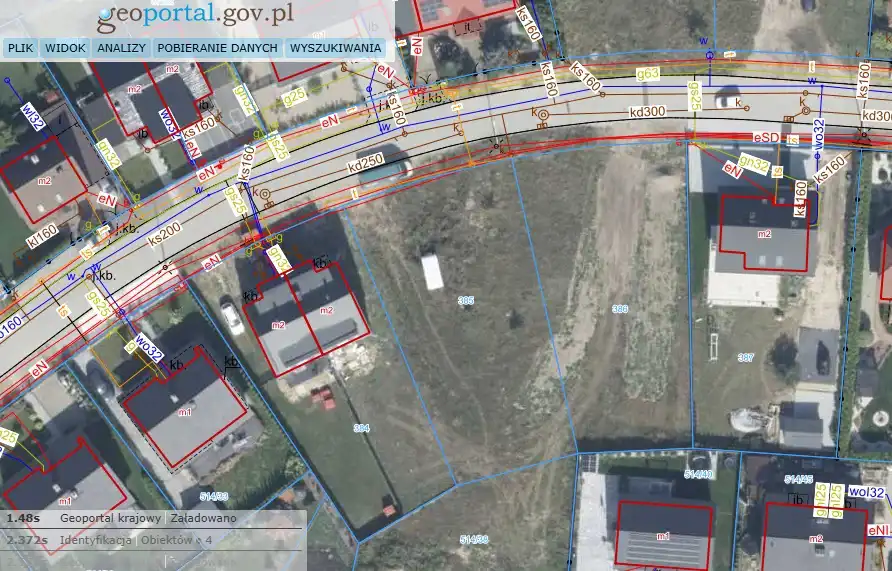Open the ANALIZY menu

pyautogui.click(x=122, y=48)
